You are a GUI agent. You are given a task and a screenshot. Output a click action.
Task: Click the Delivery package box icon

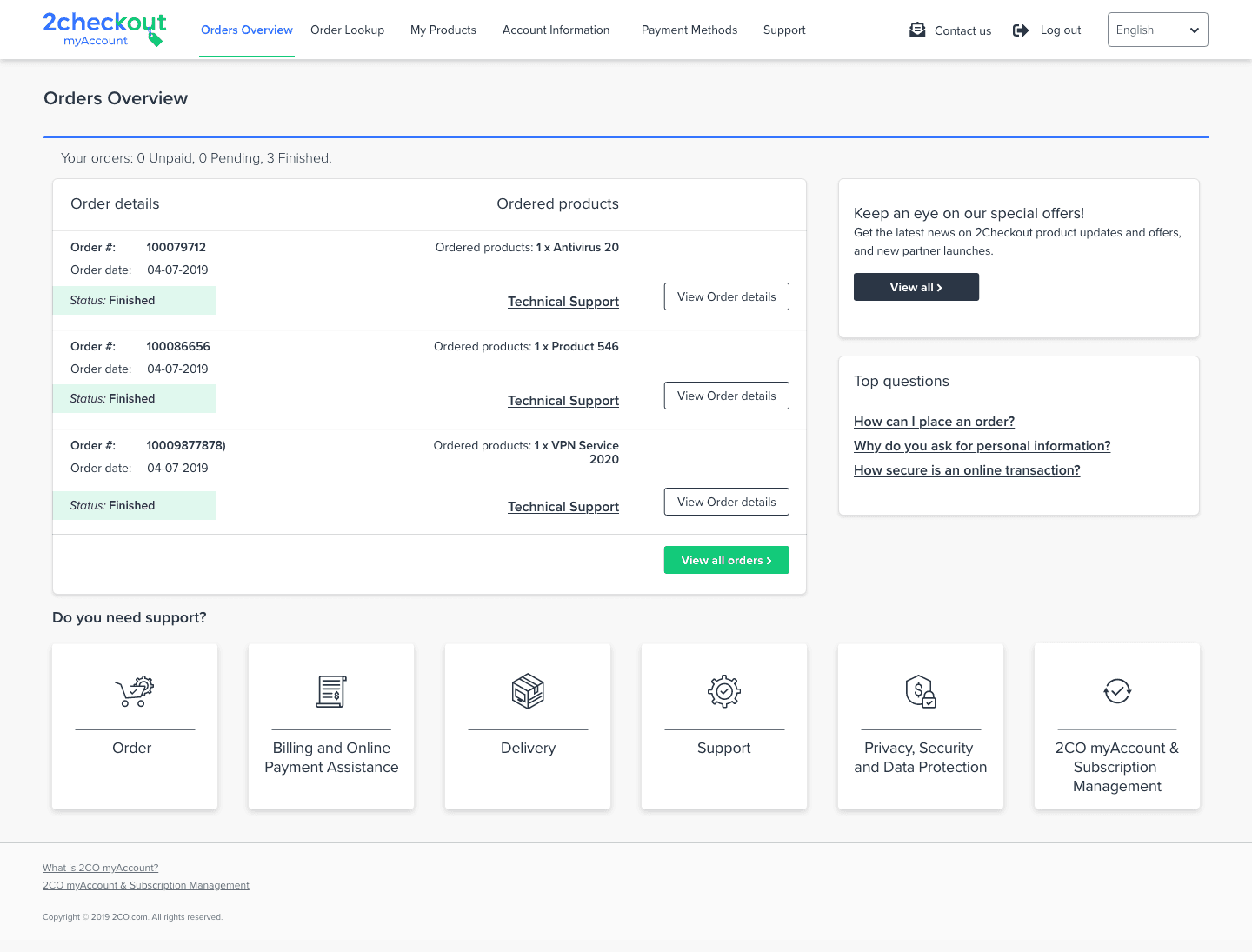tap(528, 691)
